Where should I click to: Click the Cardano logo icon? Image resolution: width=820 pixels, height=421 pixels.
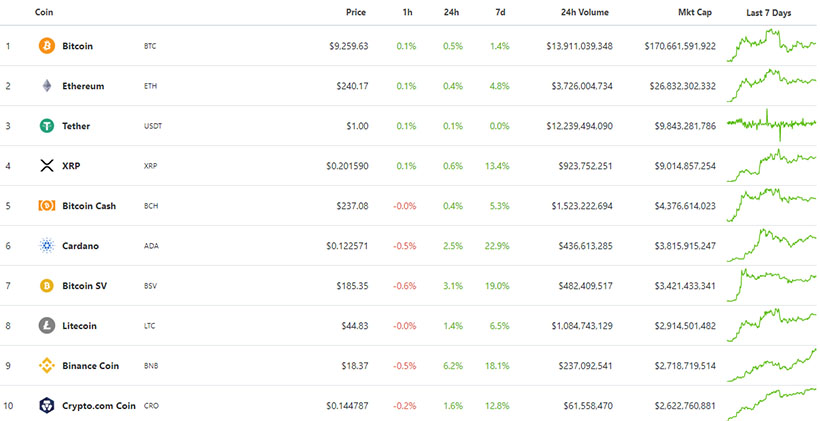[47, 245]
